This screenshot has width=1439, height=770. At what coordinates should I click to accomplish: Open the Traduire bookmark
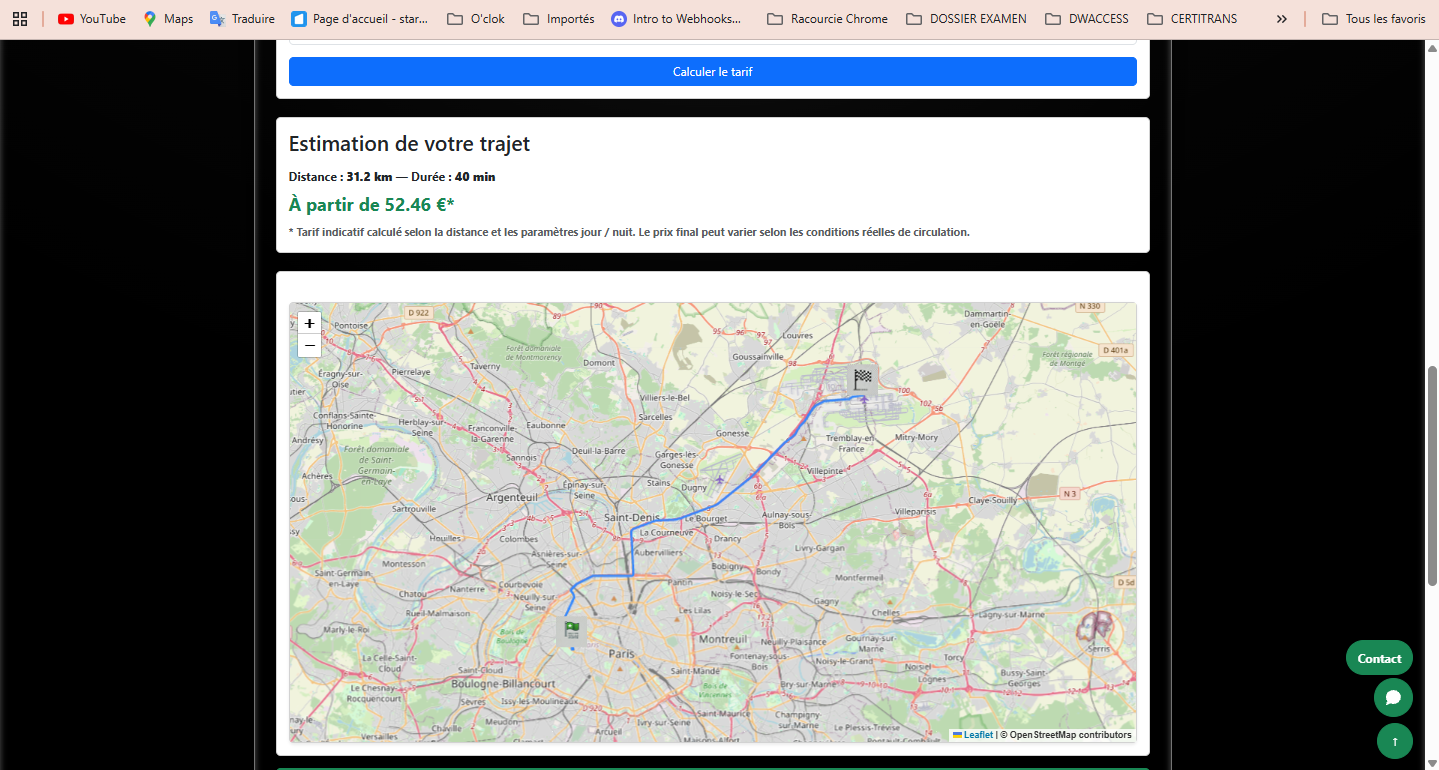tap(241, 18)
